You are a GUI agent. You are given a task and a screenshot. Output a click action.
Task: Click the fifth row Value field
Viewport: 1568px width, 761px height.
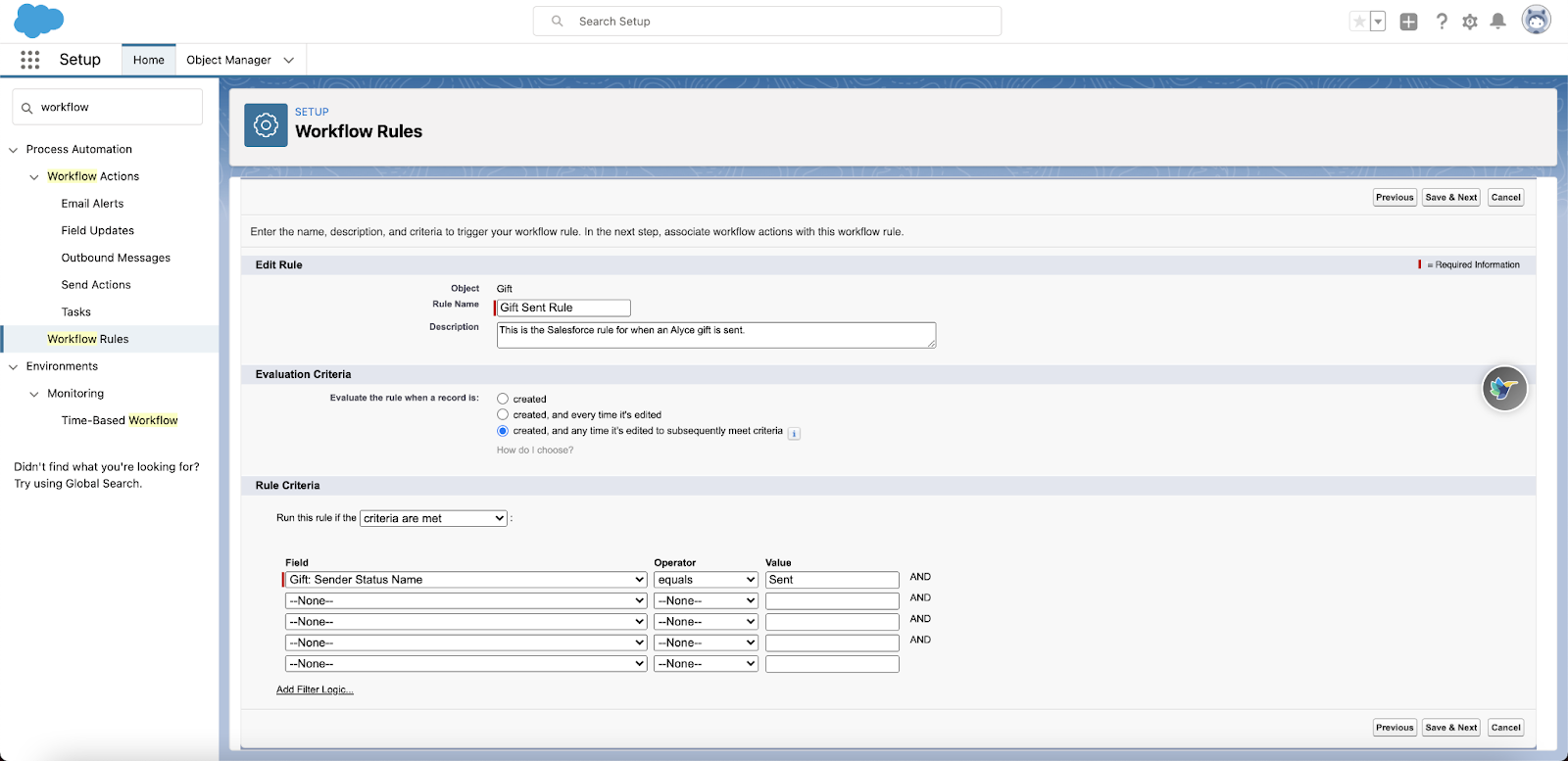(832, 664)
